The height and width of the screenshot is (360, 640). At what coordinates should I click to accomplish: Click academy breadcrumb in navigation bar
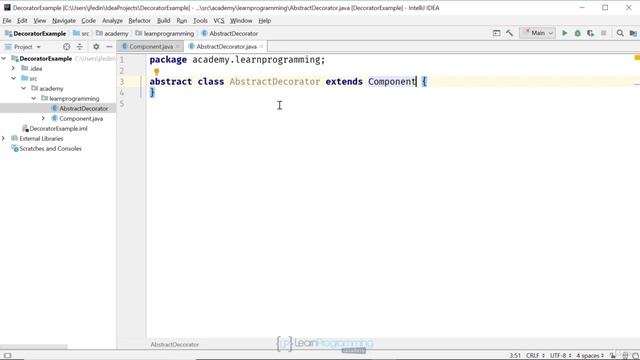point(112,33)
